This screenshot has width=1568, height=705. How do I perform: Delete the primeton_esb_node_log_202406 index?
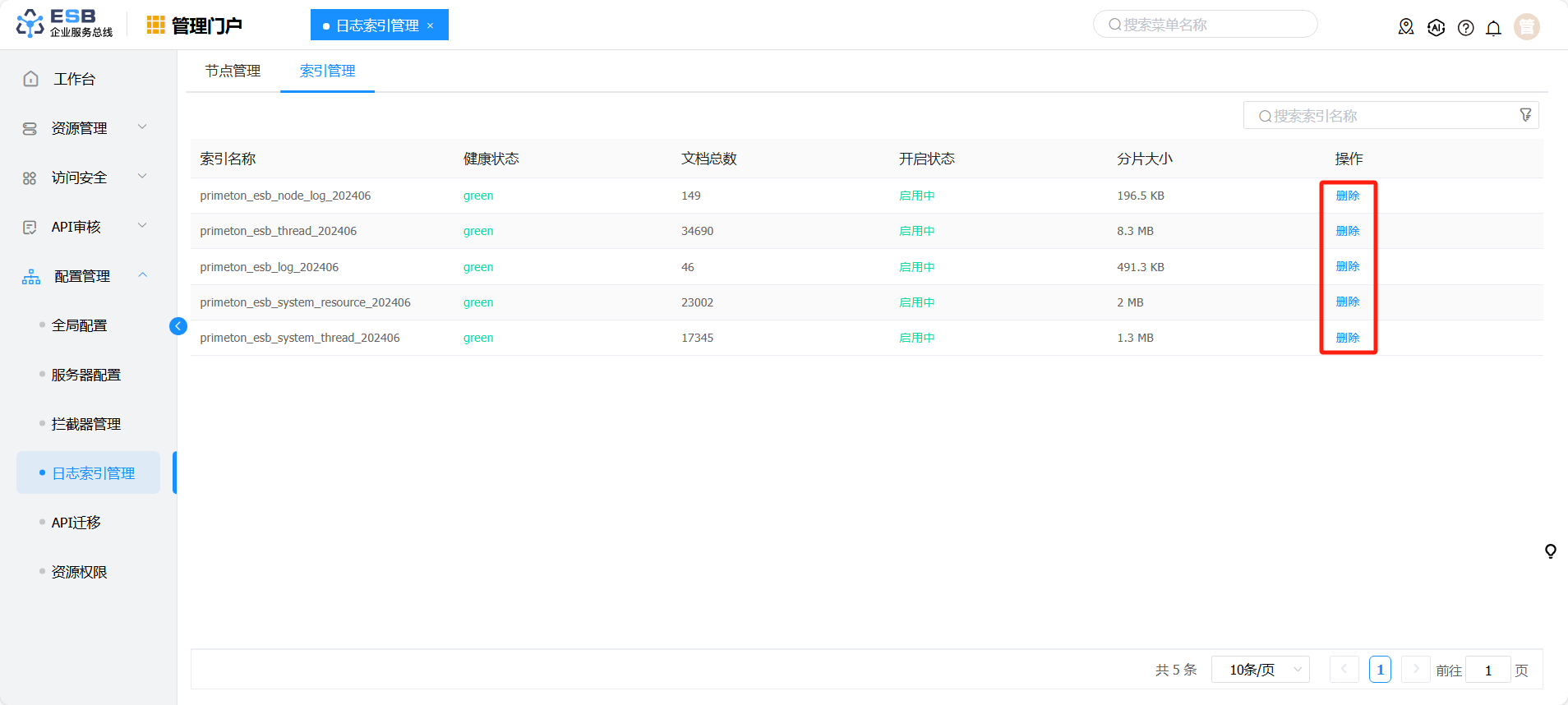click(x=1348, y=196)
